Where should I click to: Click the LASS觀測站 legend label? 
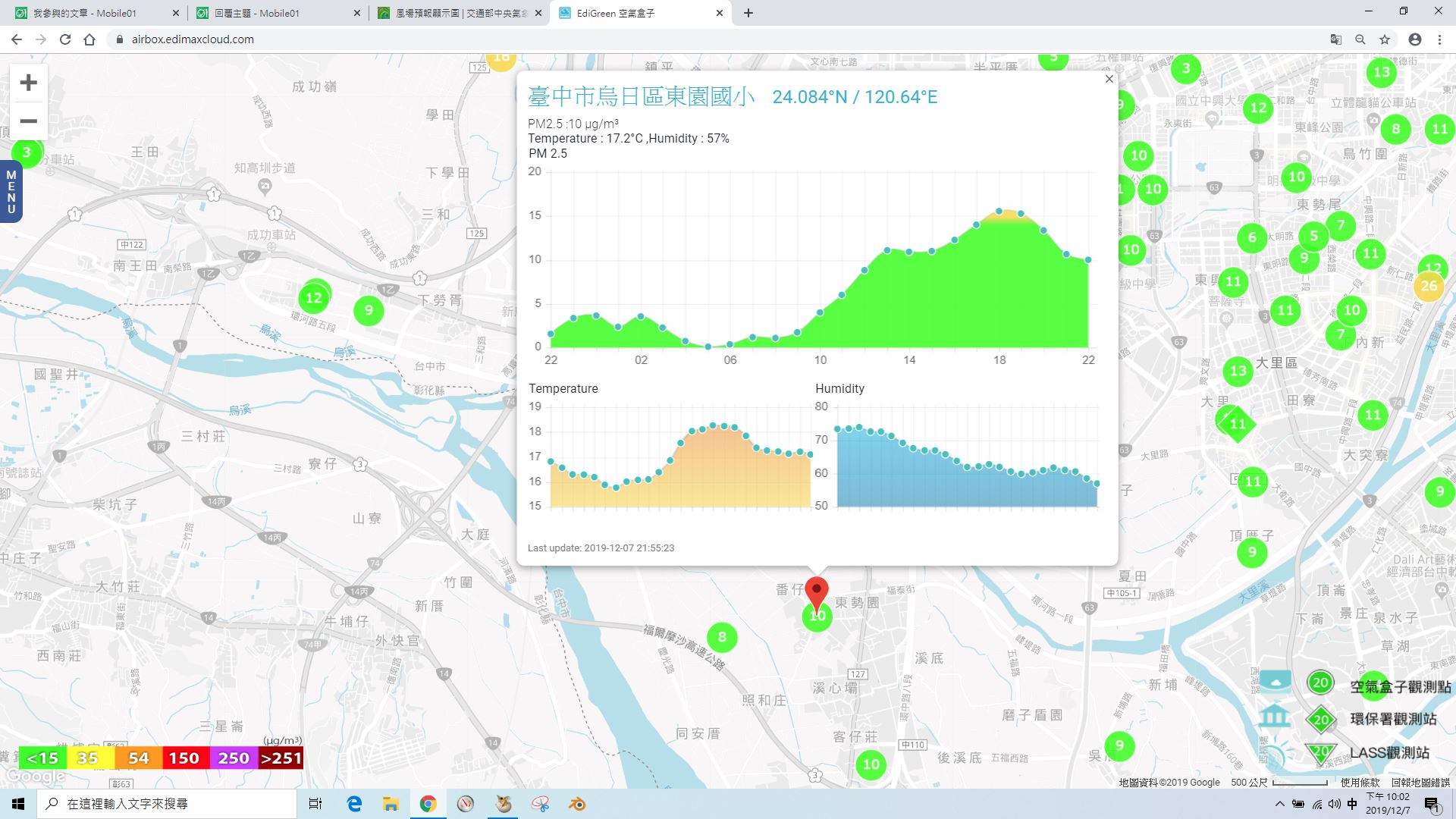click(1389, 752)
